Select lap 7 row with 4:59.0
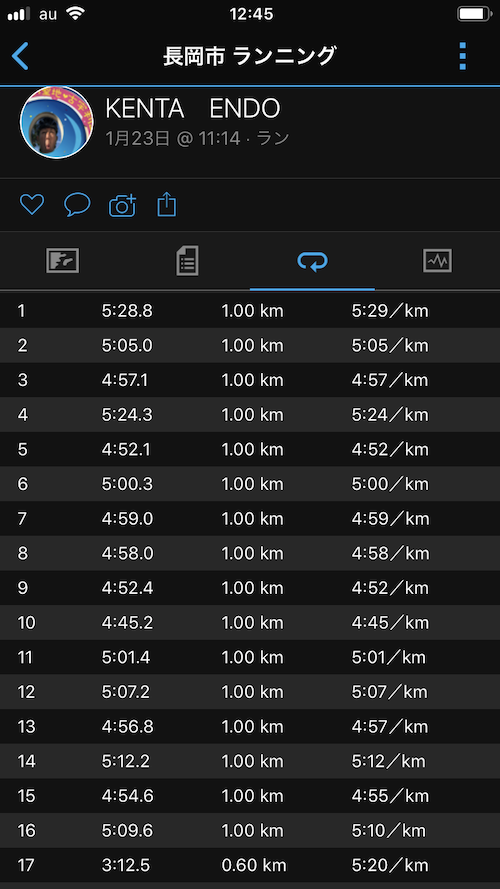Screen dimensions: 500x889 250,519
